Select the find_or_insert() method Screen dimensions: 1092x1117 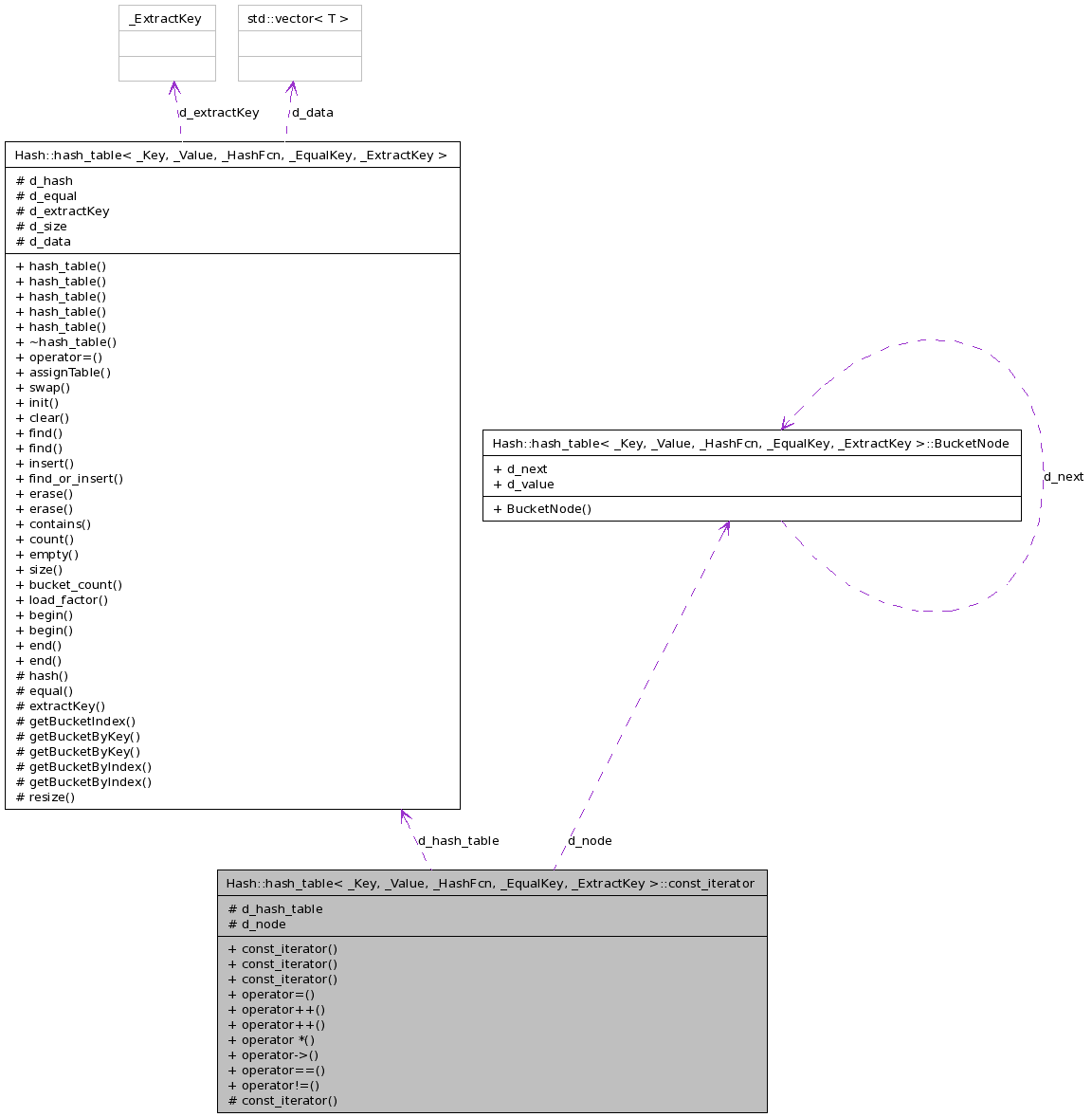point(69,479)
